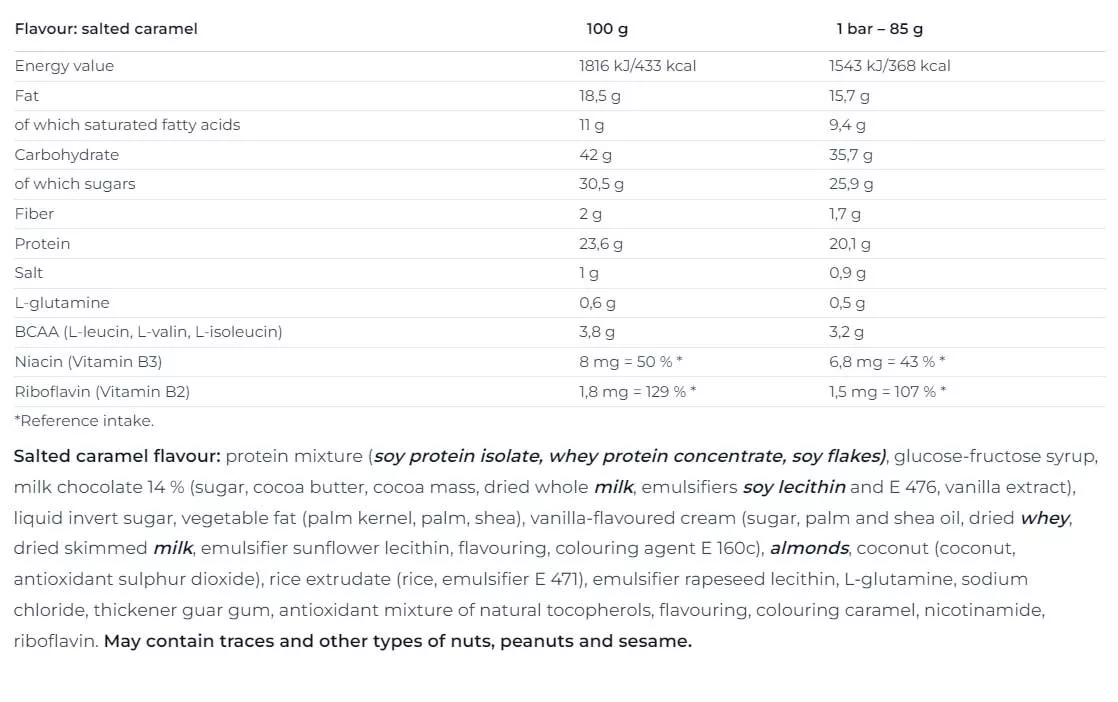This screenshot has width=1118, height=702.
Task: Click the "1543 kJ/368 kcal" per-bar value
Action: [x=889, y=66]
